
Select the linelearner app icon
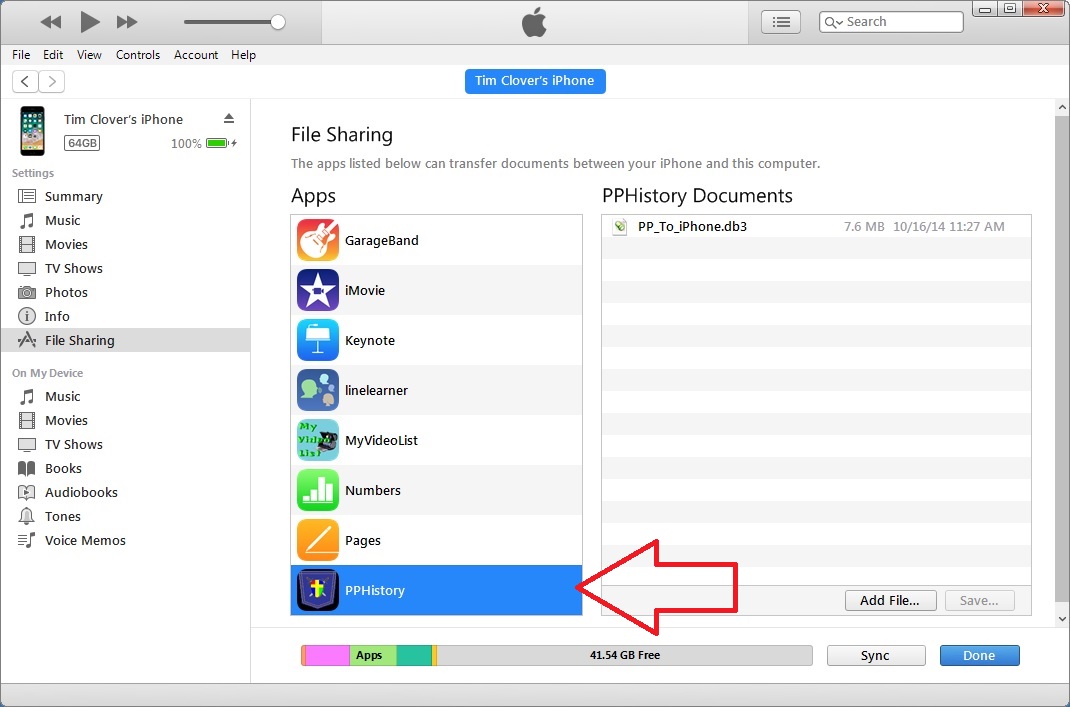(318, 390)
